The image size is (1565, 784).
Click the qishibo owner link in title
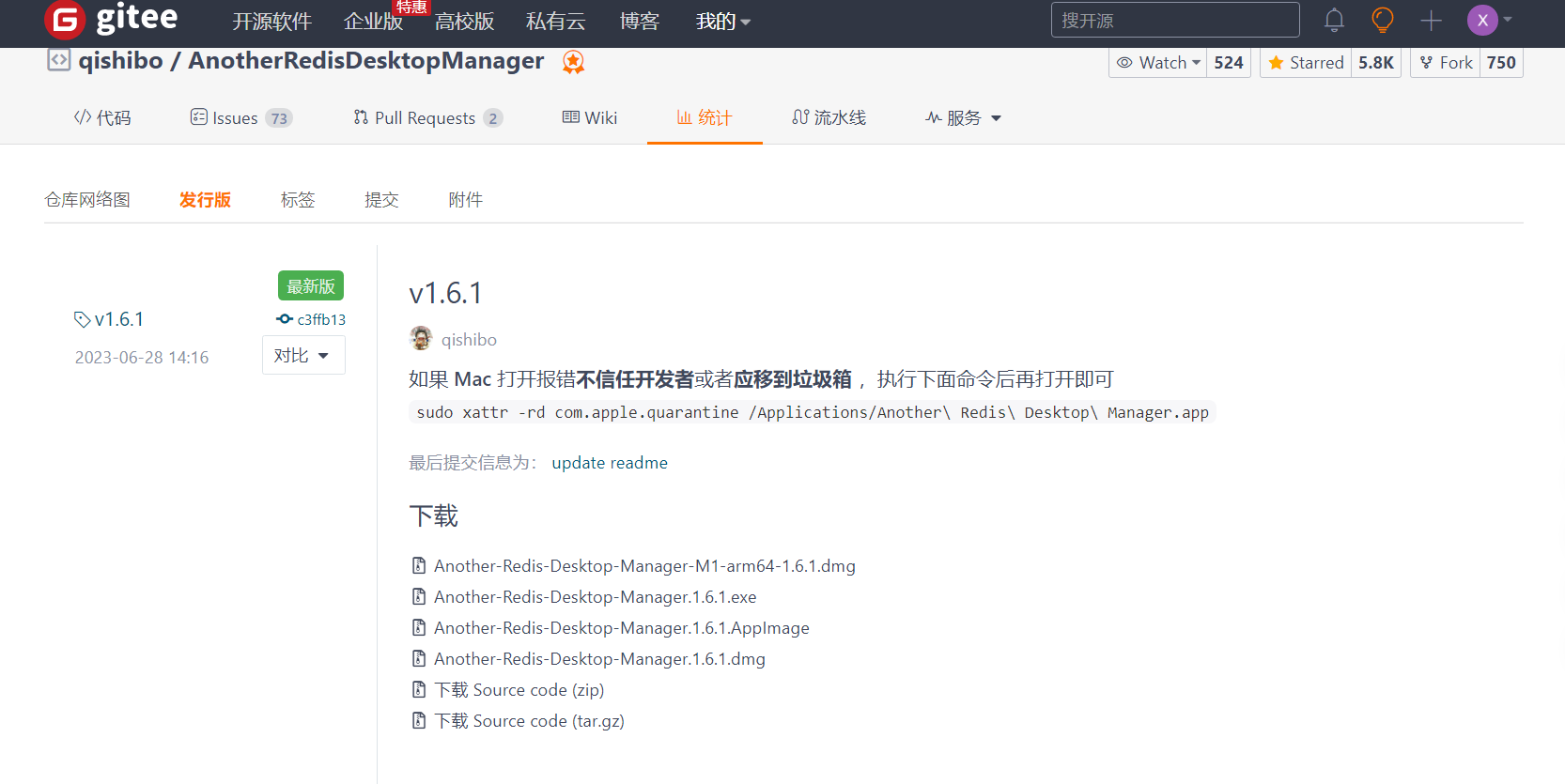click(120, 60)
